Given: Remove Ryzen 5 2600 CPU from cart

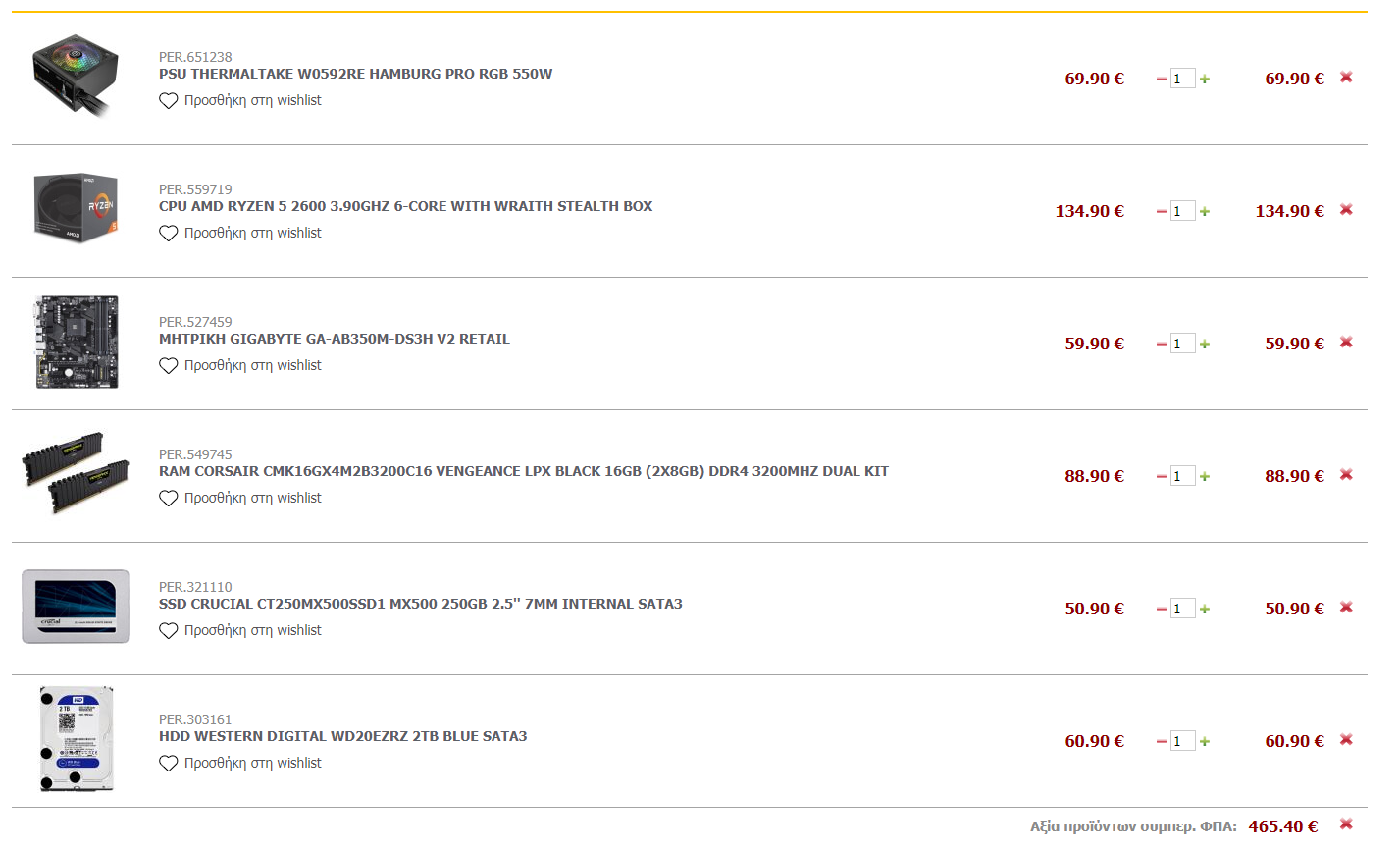Looking at the screenshot, I should (x=1346, y=210).
